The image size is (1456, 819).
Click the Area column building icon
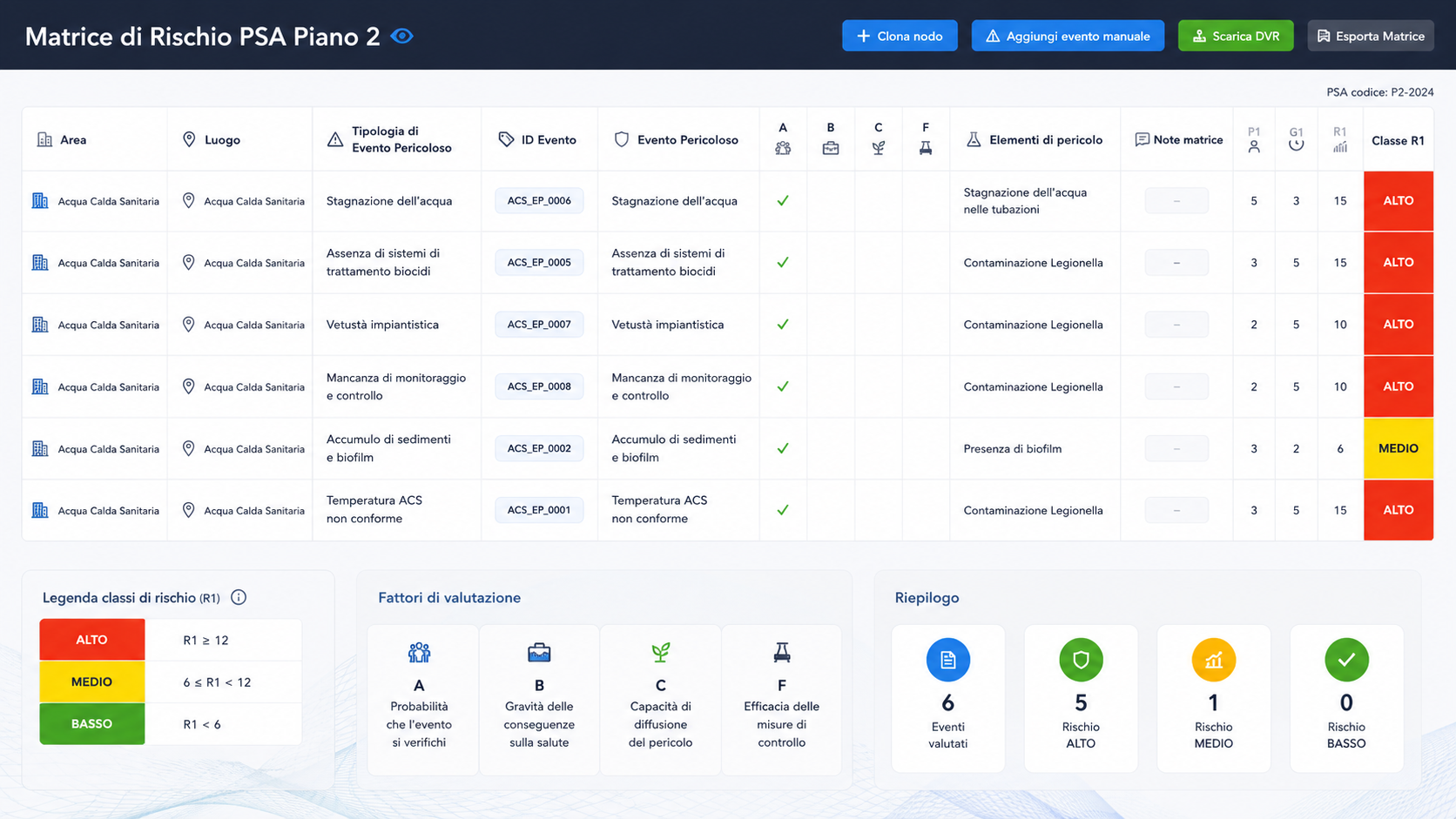pos(44,139)
